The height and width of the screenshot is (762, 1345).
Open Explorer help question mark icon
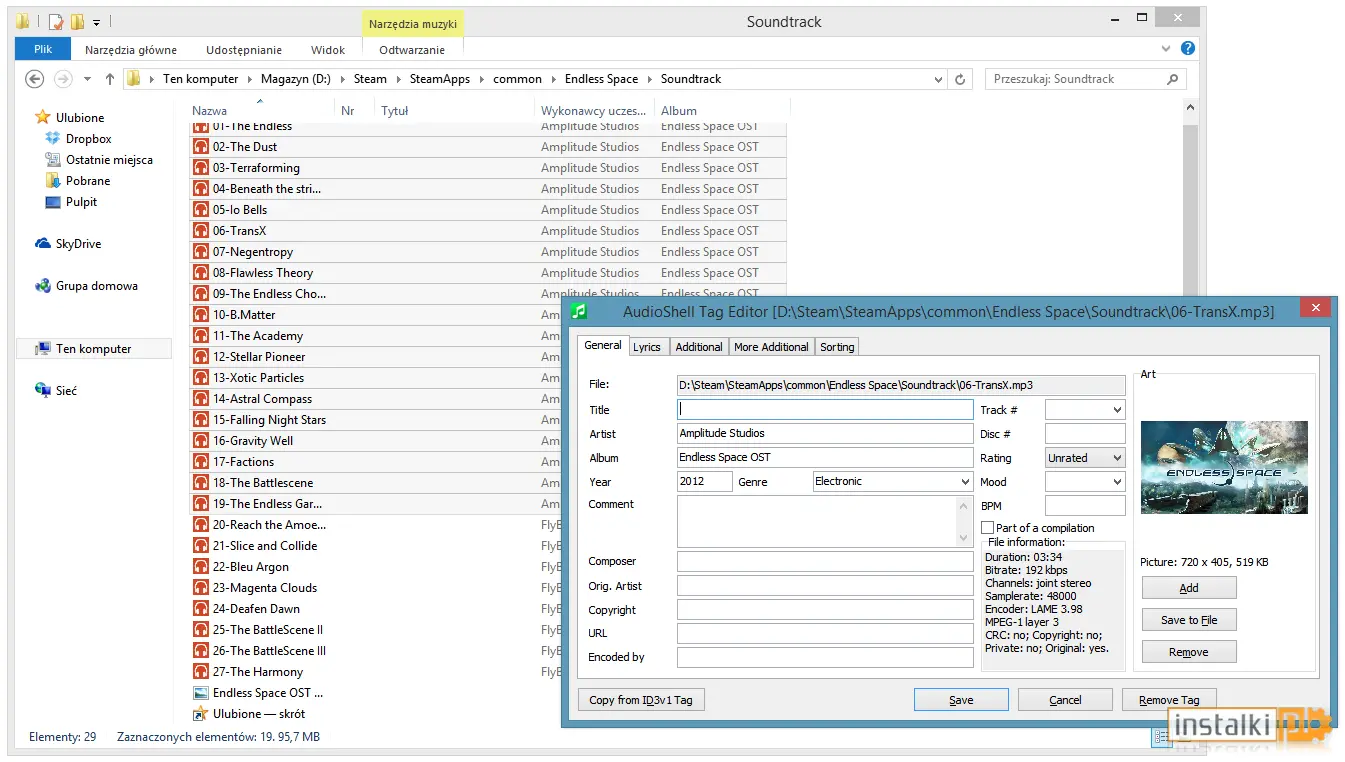1187,48
